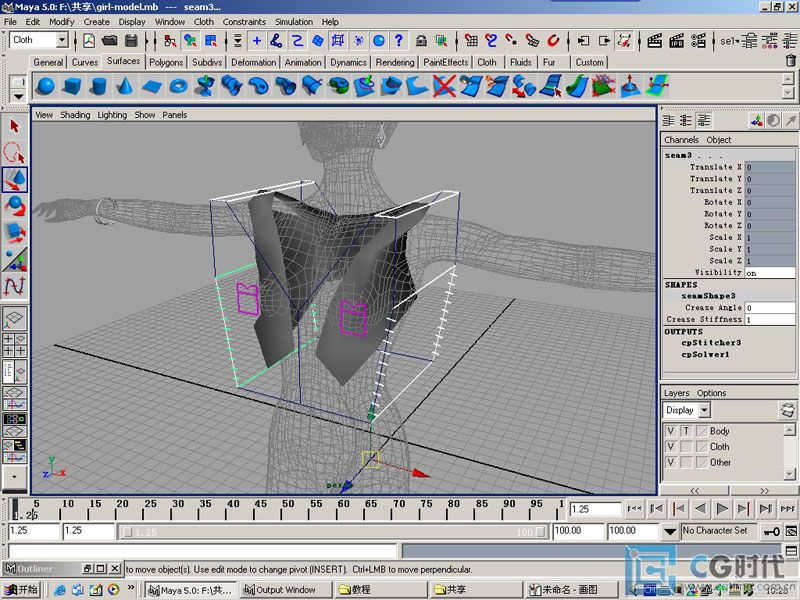The height and width of the screenshot is (600, 800).
Task: Switch to the Polygons shelf tab
Action: click(x=166, y=62)
